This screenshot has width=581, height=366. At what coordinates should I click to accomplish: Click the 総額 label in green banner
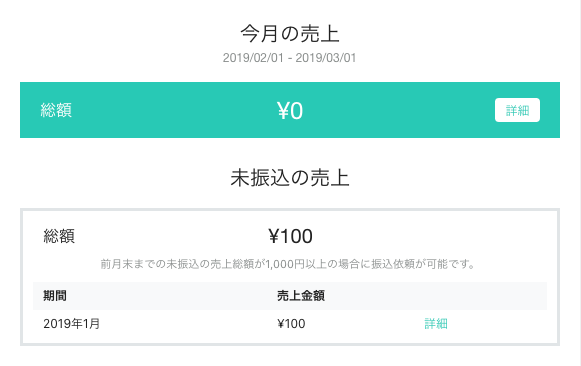[x=56, y=110]
